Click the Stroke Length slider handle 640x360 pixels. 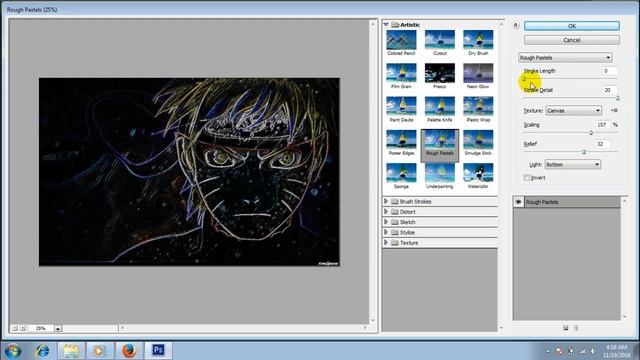[x=524, y=79]
